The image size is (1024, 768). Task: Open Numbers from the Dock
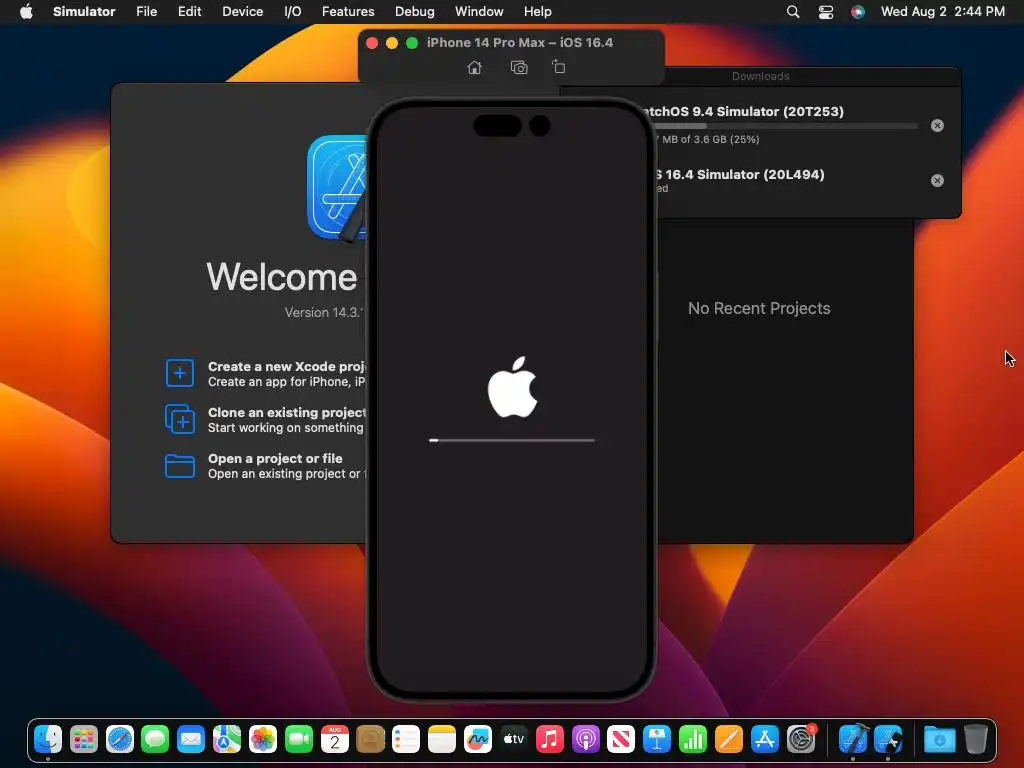pyautogui.click(x=692, y=739)
